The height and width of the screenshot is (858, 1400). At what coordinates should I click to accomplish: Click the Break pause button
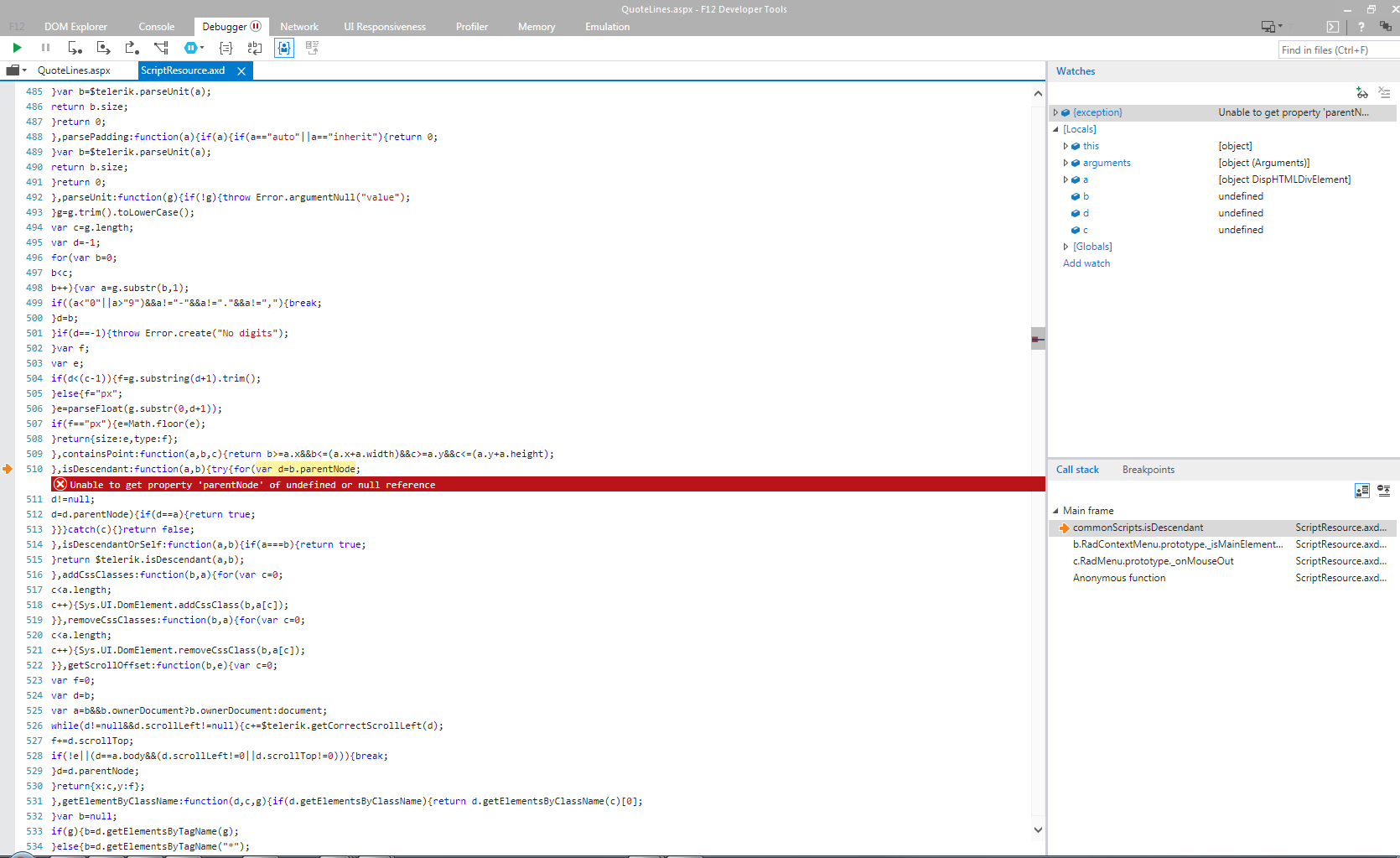[x=45, y=48]
